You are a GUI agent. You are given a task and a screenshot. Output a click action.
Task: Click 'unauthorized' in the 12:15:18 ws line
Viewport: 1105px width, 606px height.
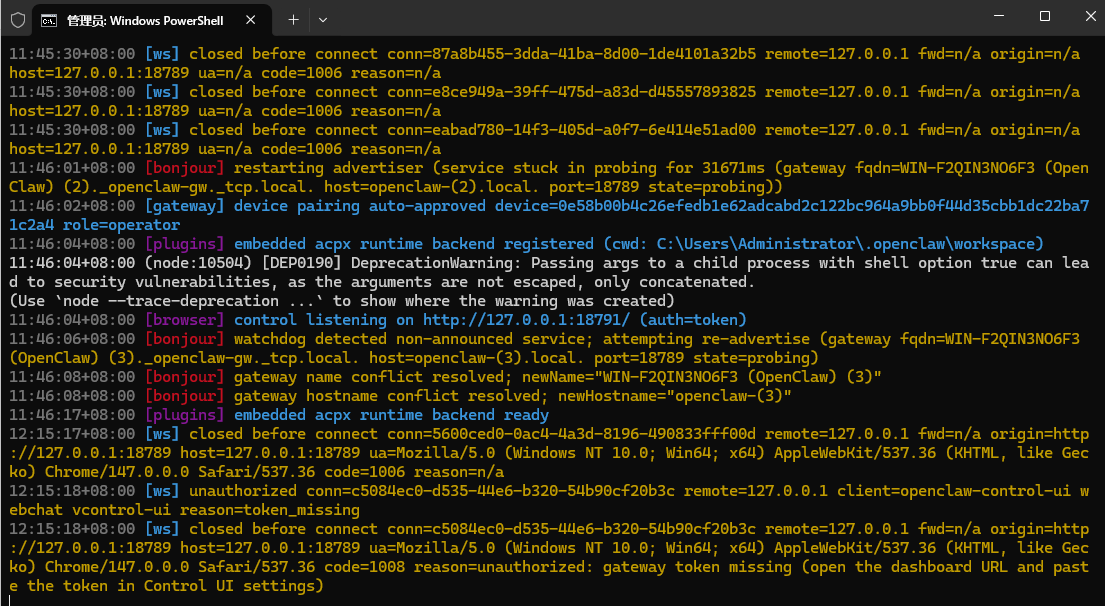243,490
